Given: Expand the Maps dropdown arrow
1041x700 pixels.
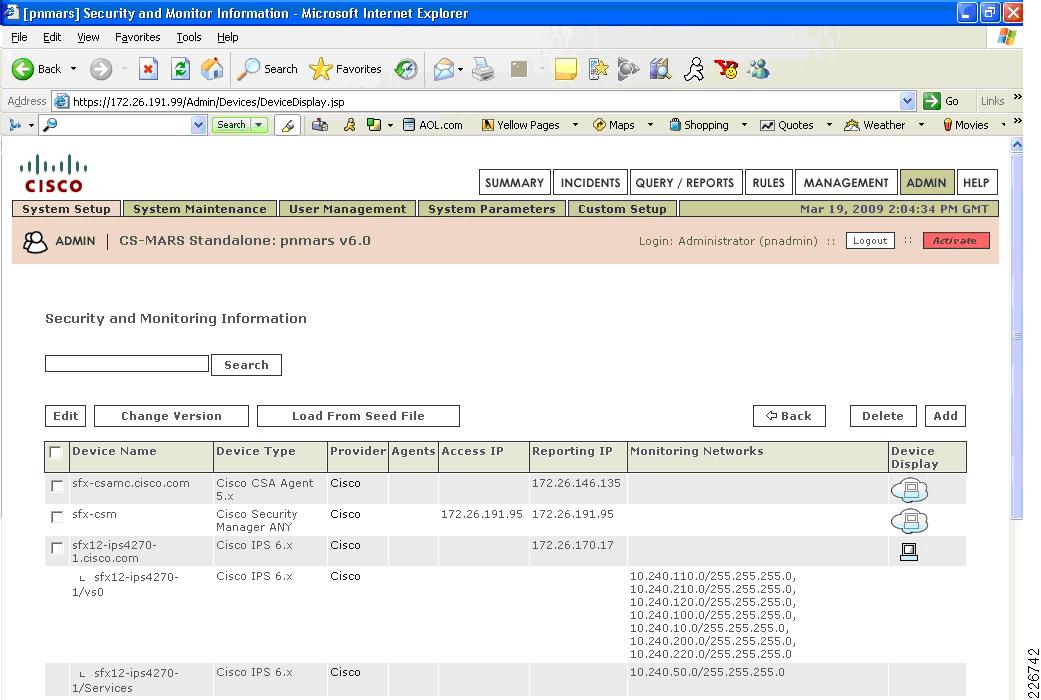Looking at the screenshot, I should click(x=650, y=125).
